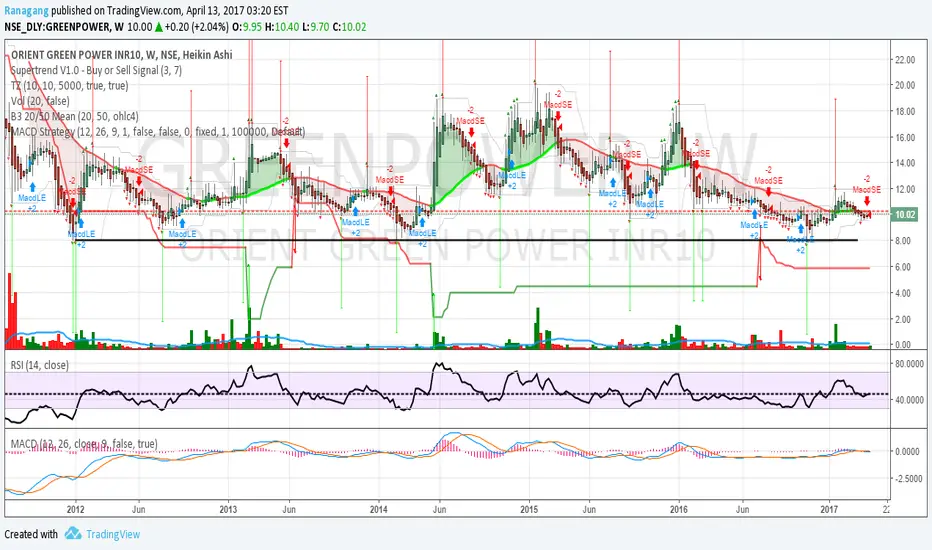Click the 4.00 price scale label
Screen dimensions: 932x550
pyautogui.click(x=903, y=293)
